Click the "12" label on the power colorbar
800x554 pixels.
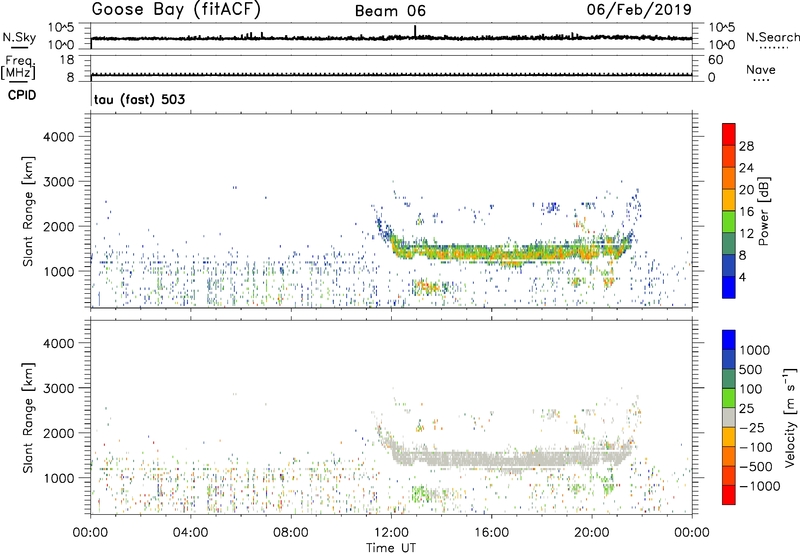[746, 234]
